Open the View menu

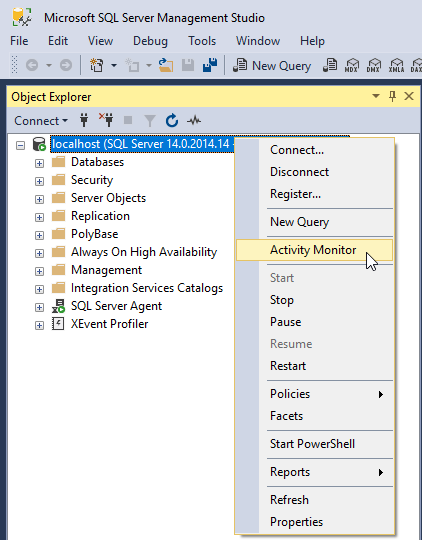coord(100,41)
